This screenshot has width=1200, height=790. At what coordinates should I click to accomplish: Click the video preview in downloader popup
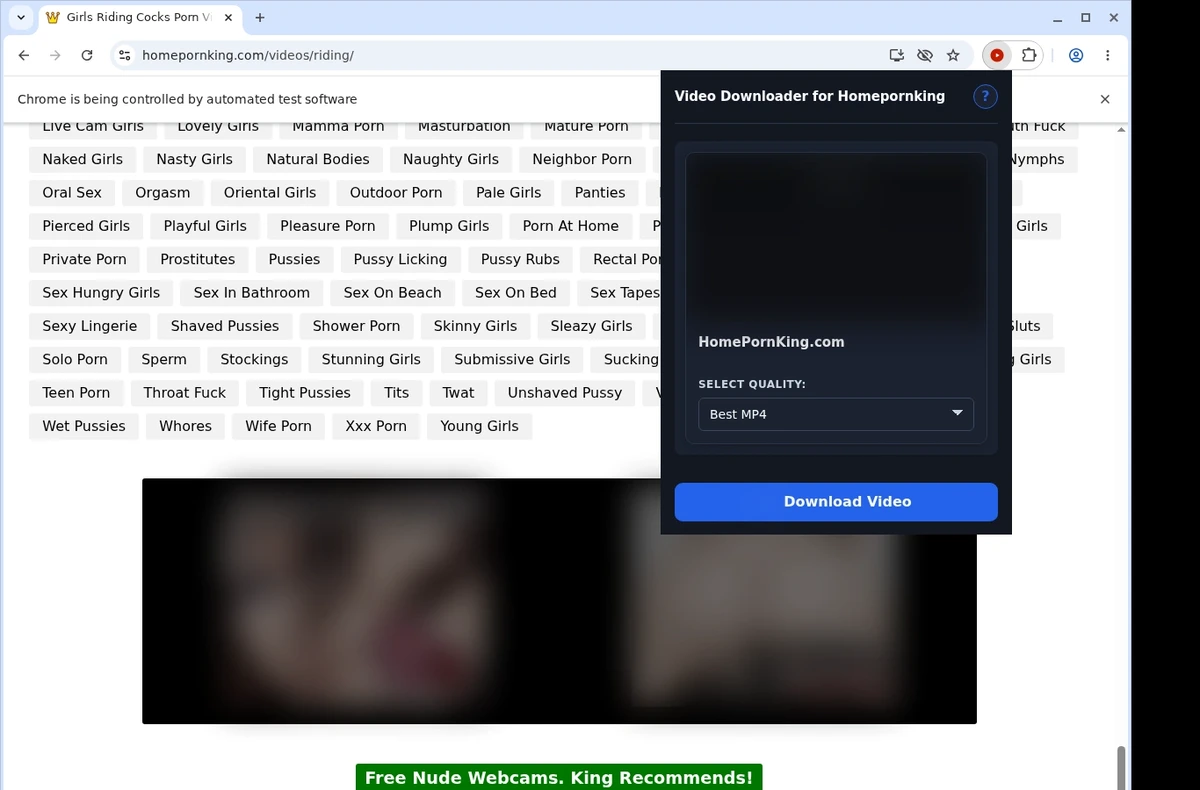click(x=836, y=237)
